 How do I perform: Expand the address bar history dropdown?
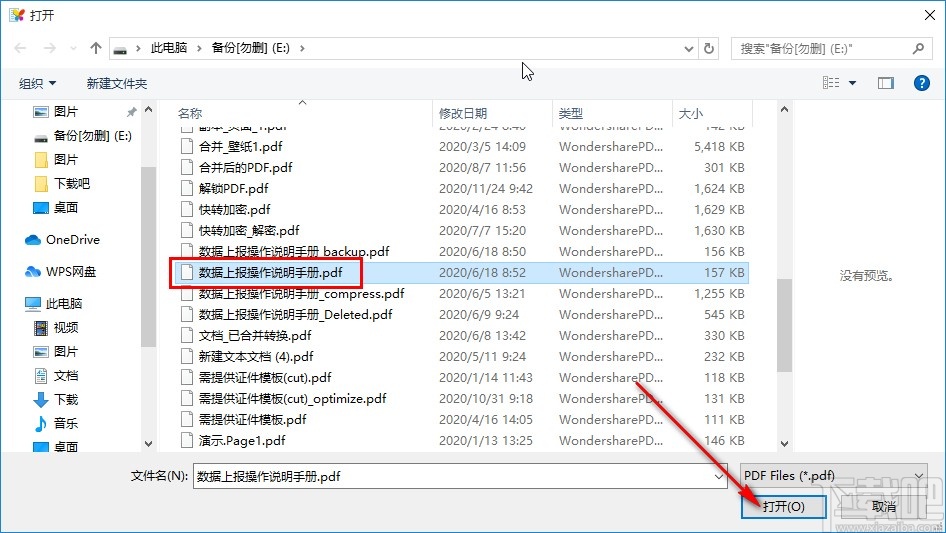(688, 49)
